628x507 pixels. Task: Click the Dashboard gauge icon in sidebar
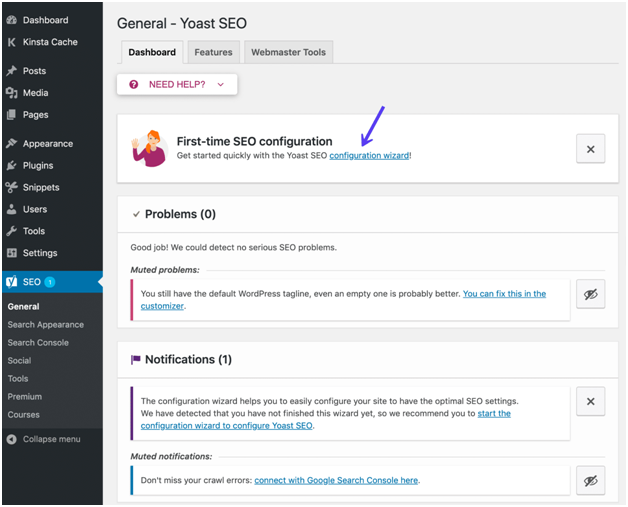(12, 20)
